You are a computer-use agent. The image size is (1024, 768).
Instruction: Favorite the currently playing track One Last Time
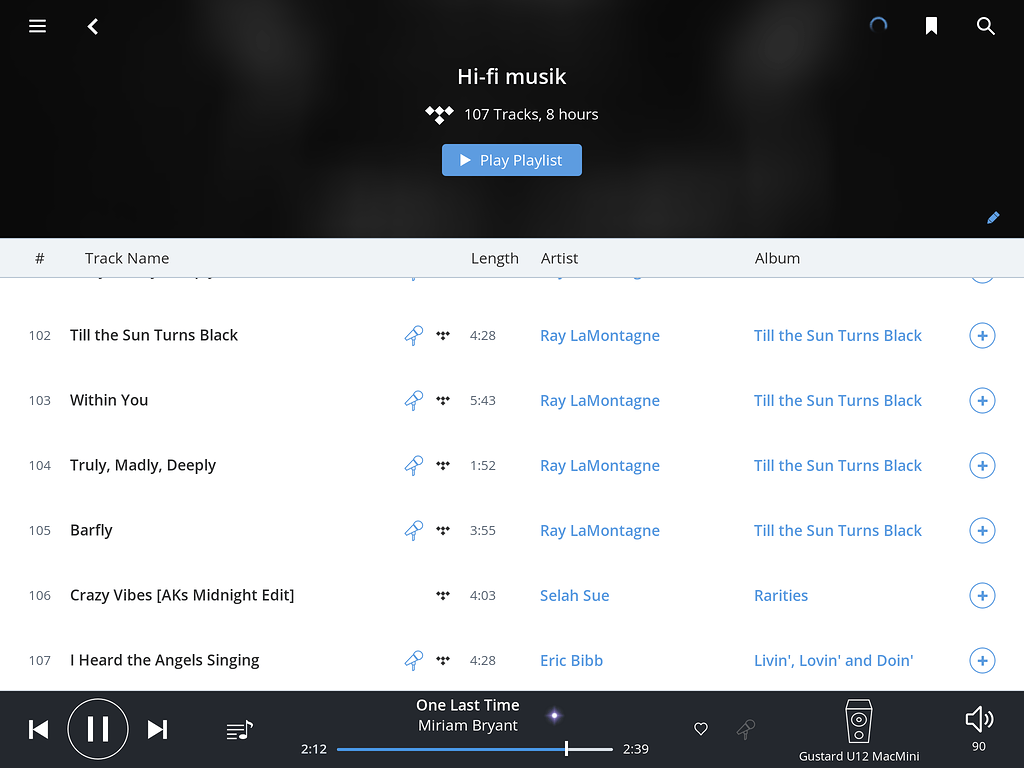(701, 729)
